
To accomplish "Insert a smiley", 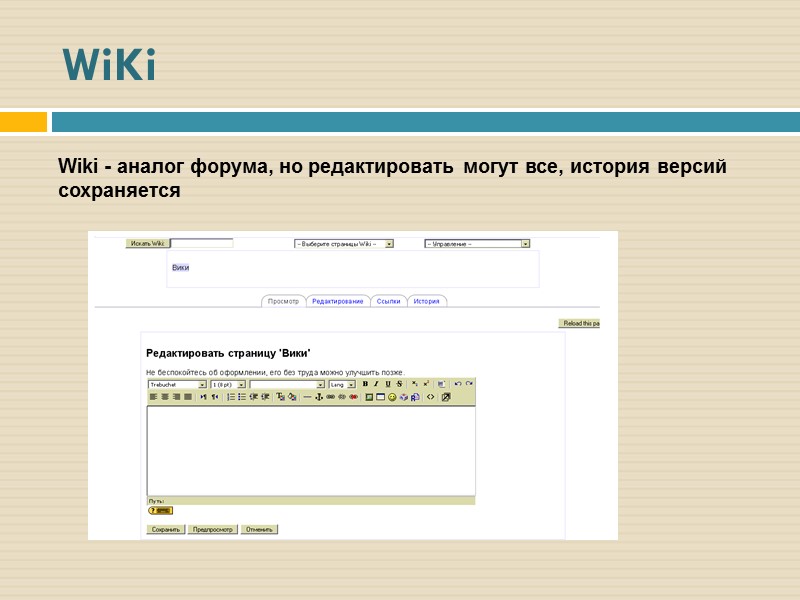I will pos(392,397).
